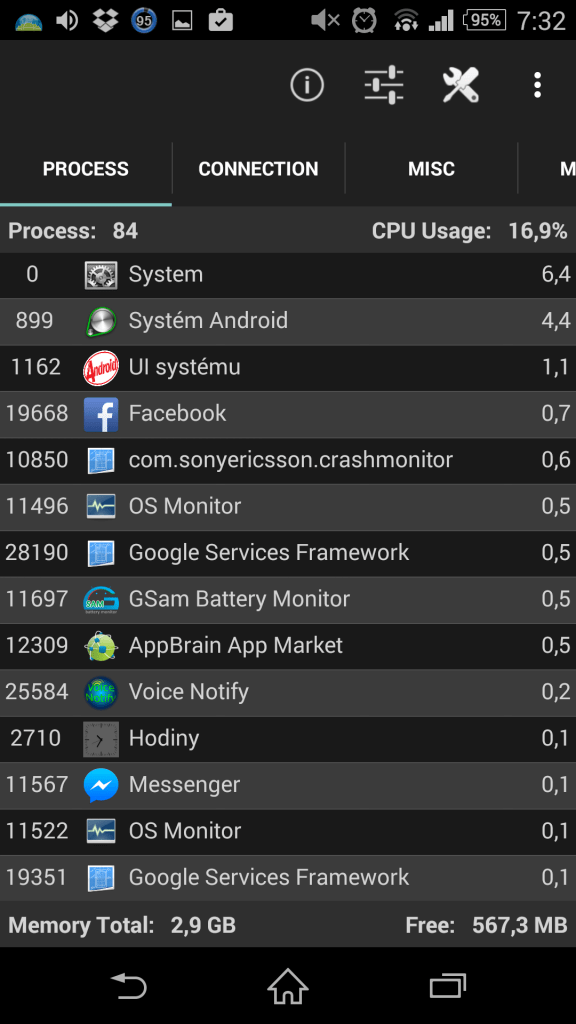Image resolution: width=576 pixels, height=1024 pixels.
Task: Tap the Messenger app icon
Action: click(101, 785)
